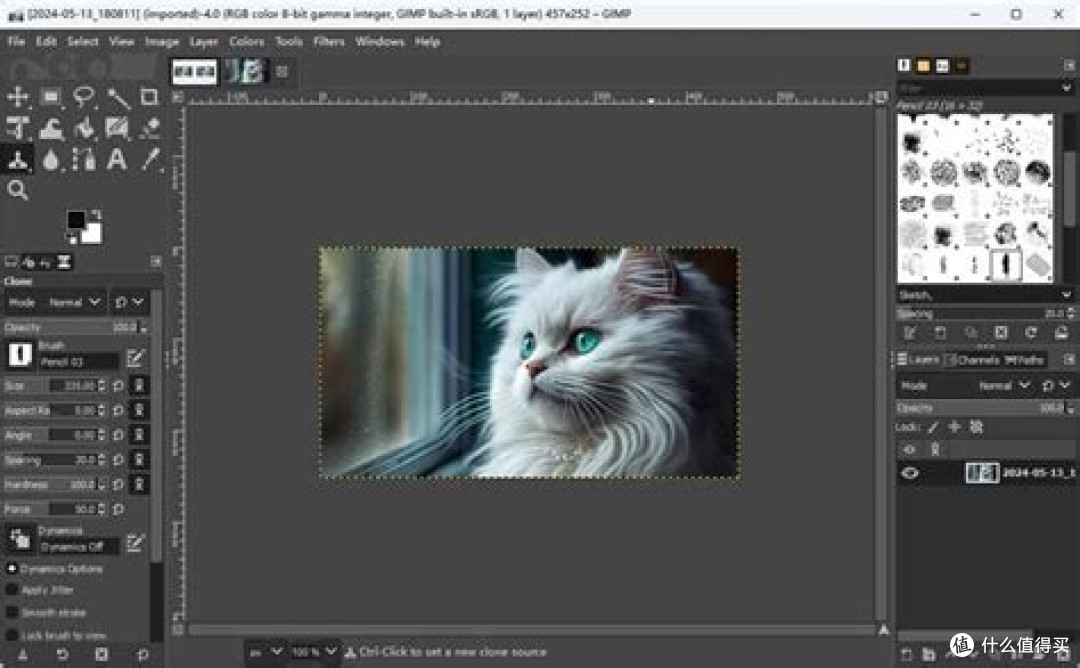Select the Unified Transform tool

click(17, 128)
